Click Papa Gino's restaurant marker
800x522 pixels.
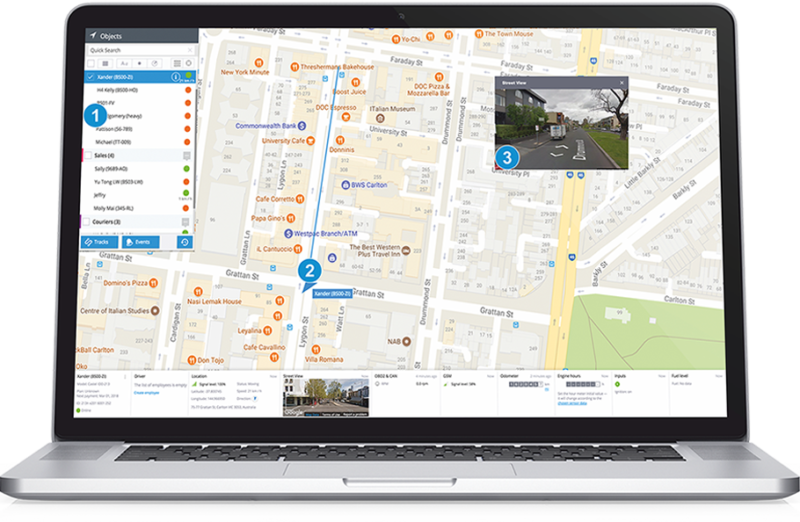(x=291, y=218)
